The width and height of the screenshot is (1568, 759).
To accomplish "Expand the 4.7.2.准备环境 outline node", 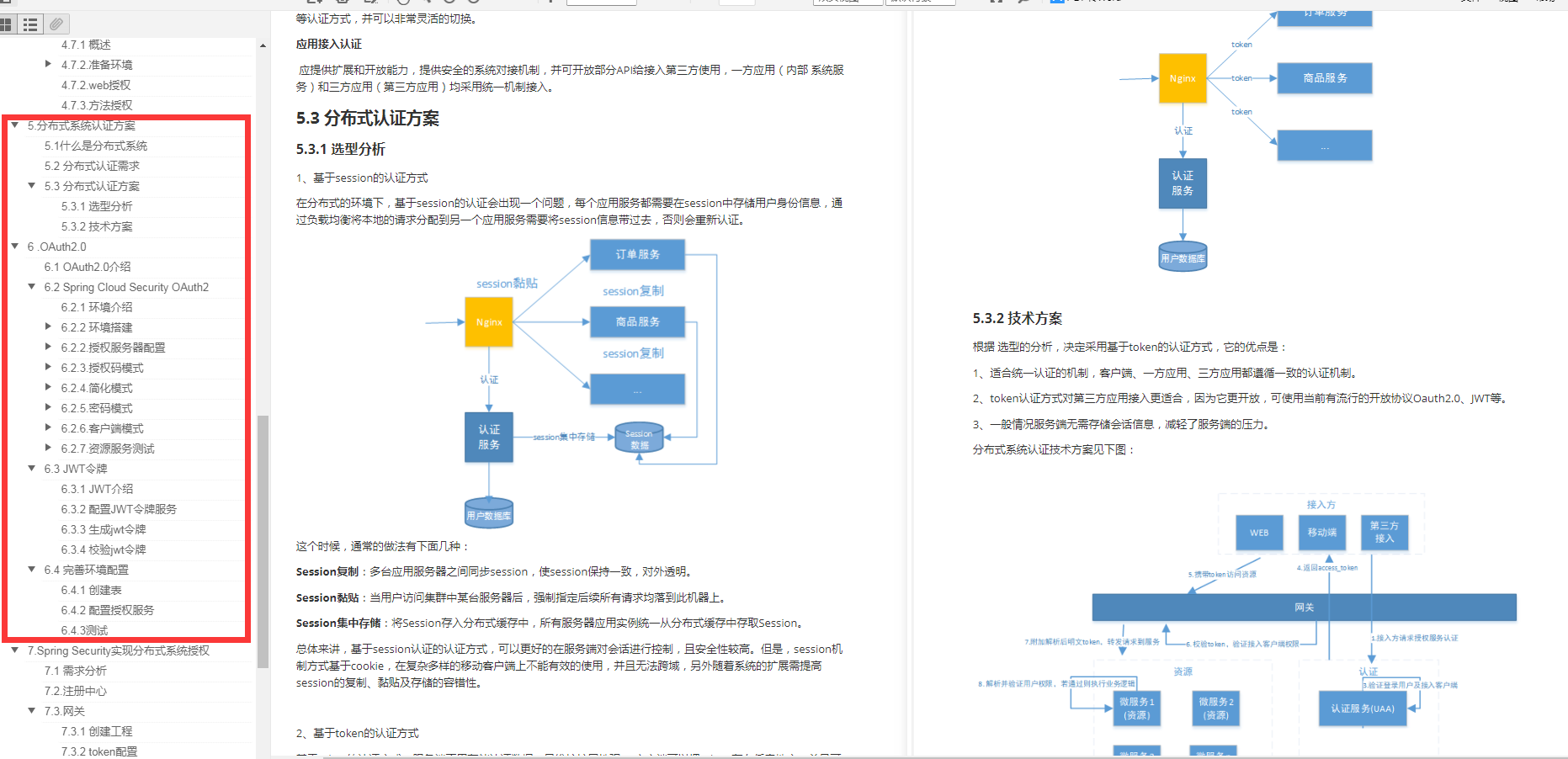I will click(49, 64).
